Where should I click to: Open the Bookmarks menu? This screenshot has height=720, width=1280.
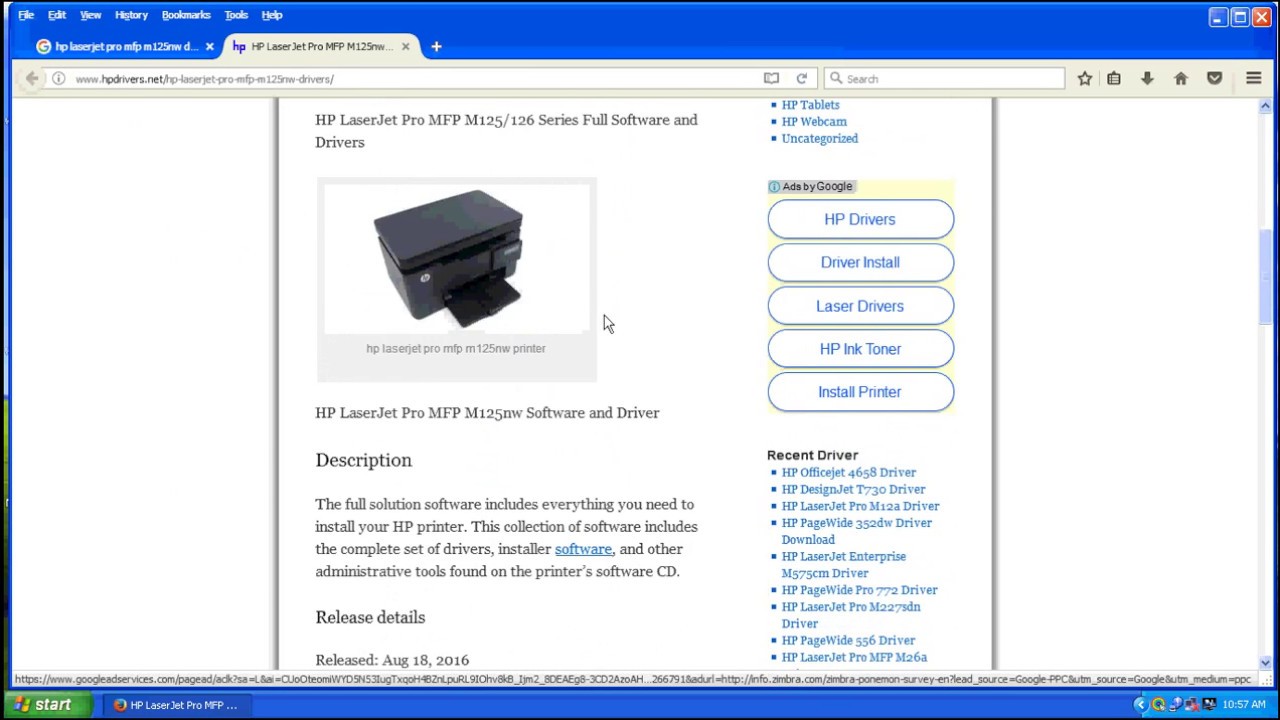pos(186,15)
